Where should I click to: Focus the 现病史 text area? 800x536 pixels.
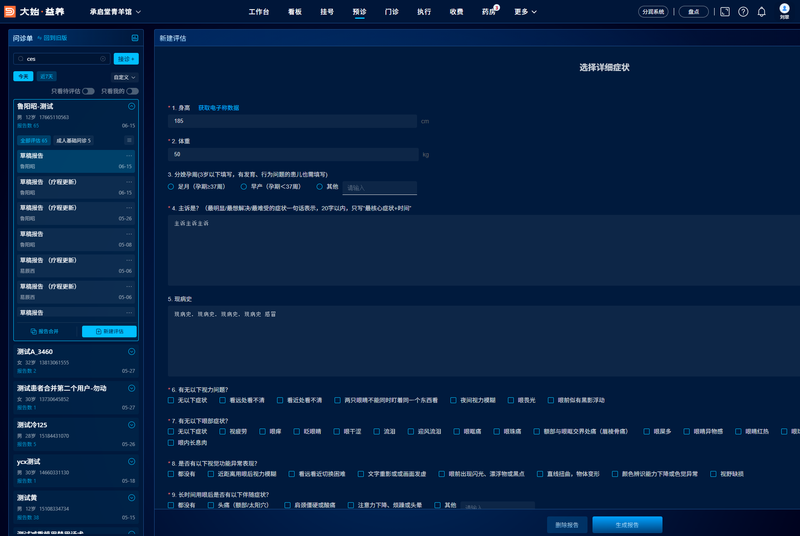point(484,341)
